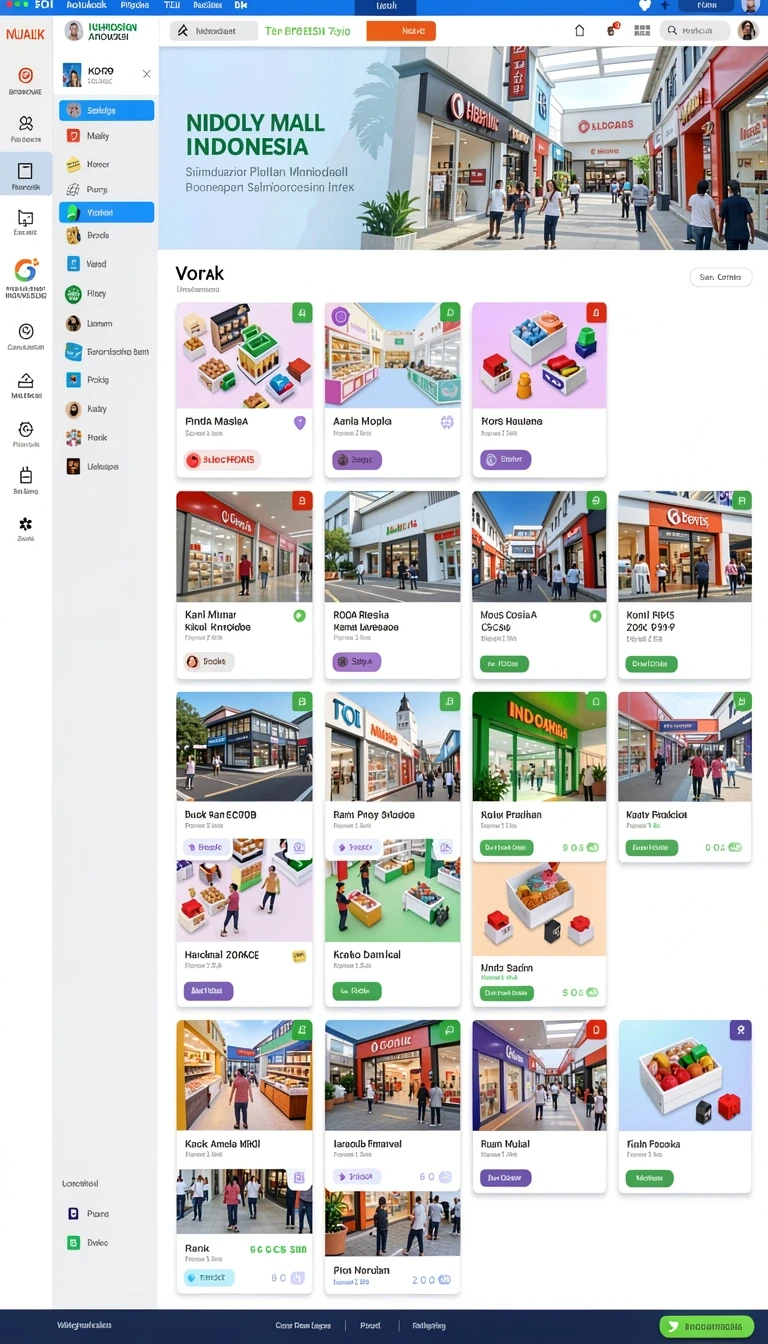Click the search field in top bar
The width and height of the screenshot is (768, 1344).
pyautogui.click(x=694, y=31)
